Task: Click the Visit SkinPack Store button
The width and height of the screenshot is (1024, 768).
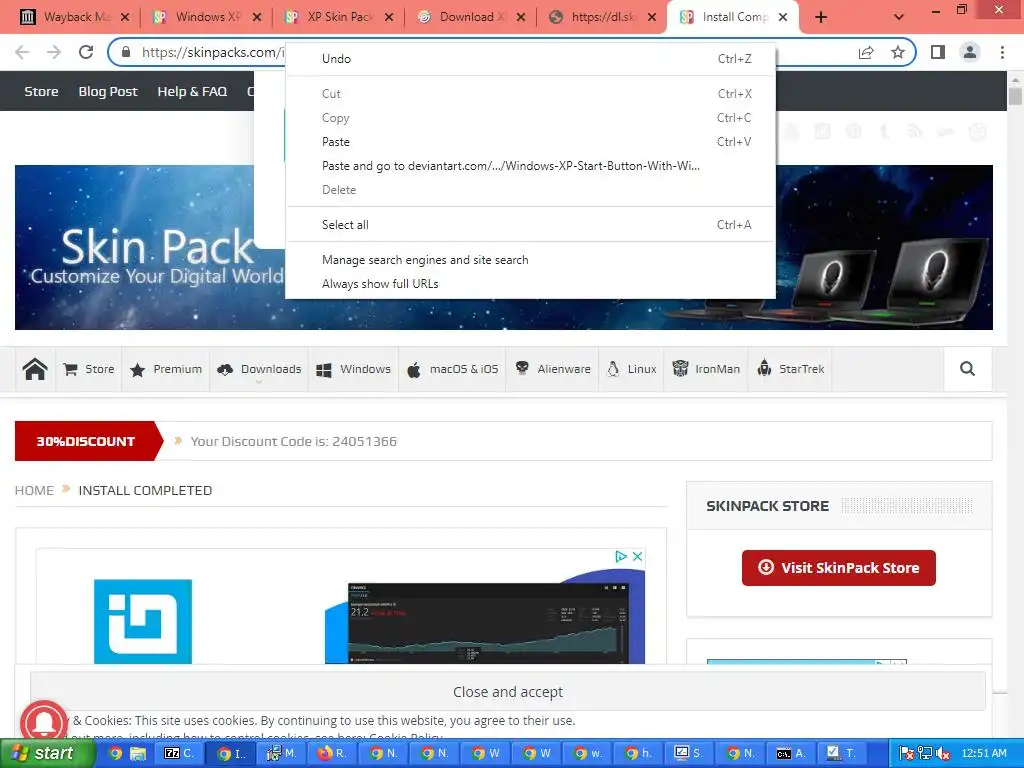Action: (x=839, y=568)
